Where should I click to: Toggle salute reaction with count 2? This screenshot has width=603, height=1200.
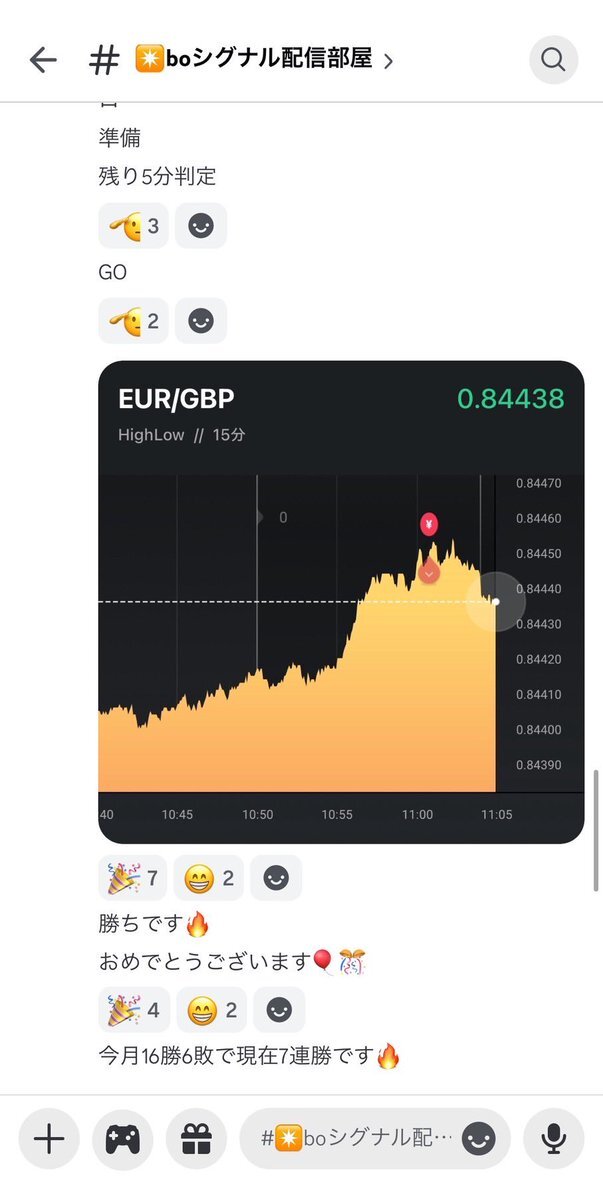click(x=133, y=321)
